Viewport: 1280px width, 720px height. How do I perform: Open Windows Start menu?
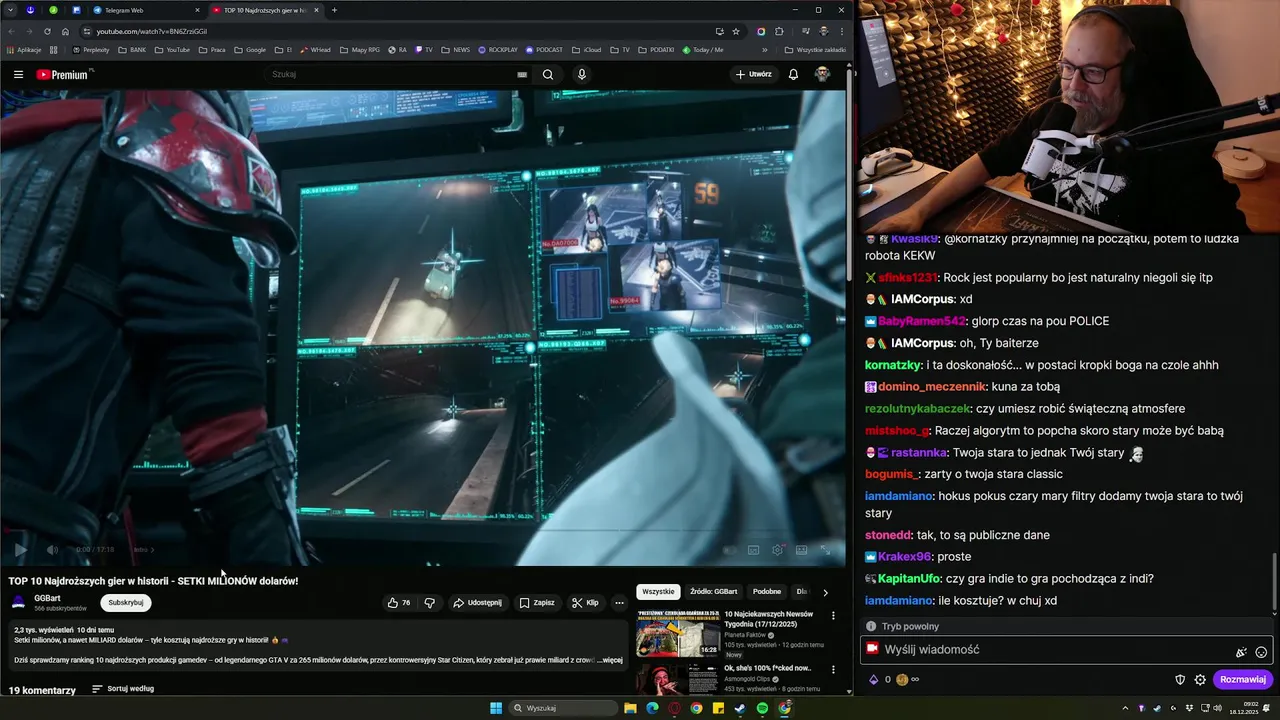(x=496, y=708)
